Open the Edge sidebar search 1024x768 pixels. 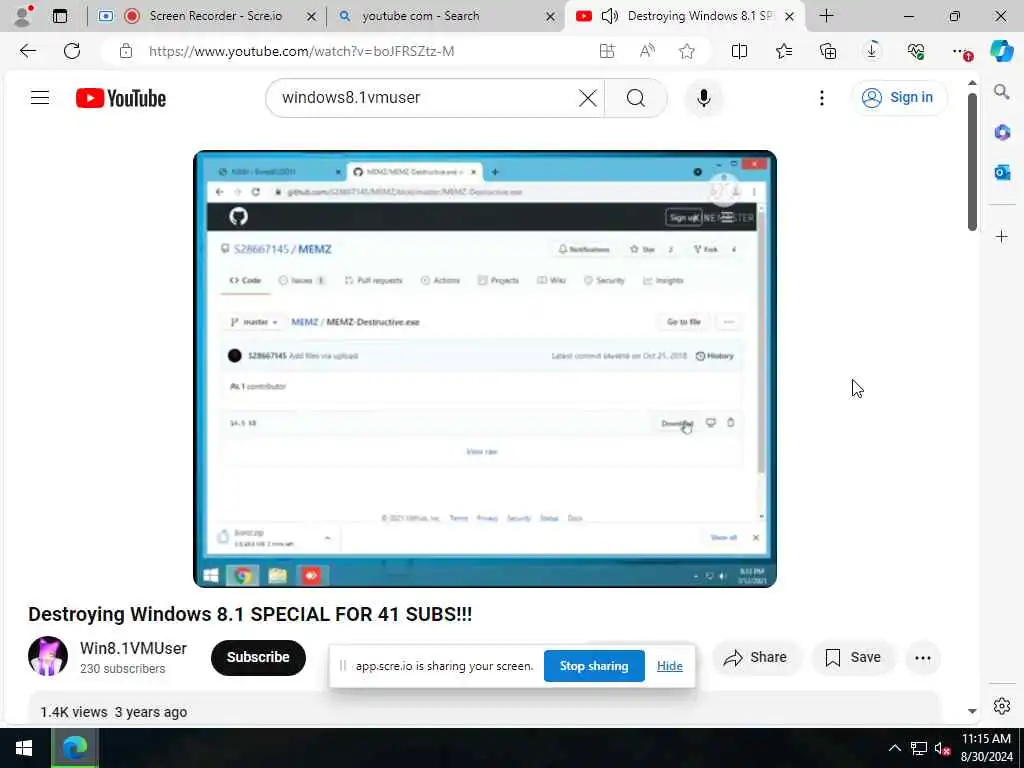(1002, 92)
